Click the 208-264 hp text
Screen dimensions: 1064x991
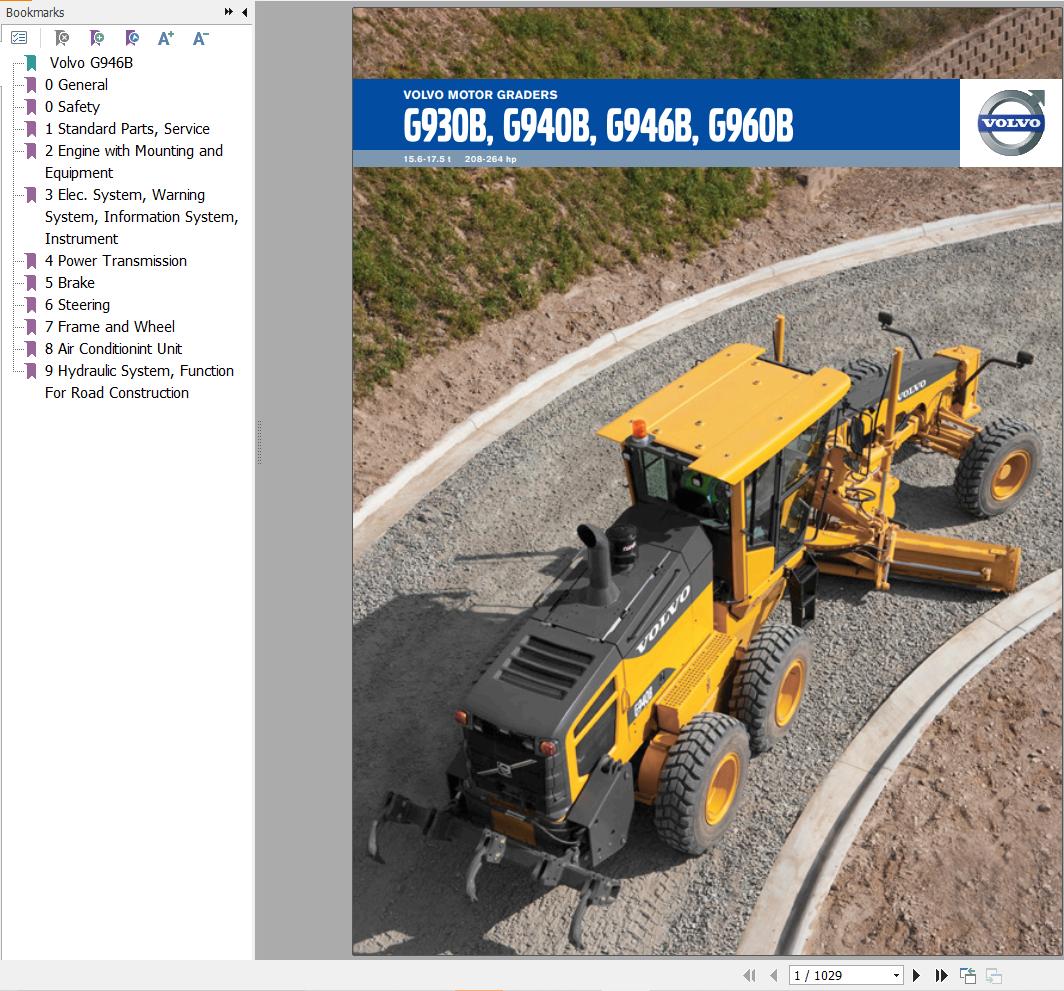[x=490, y=159]
